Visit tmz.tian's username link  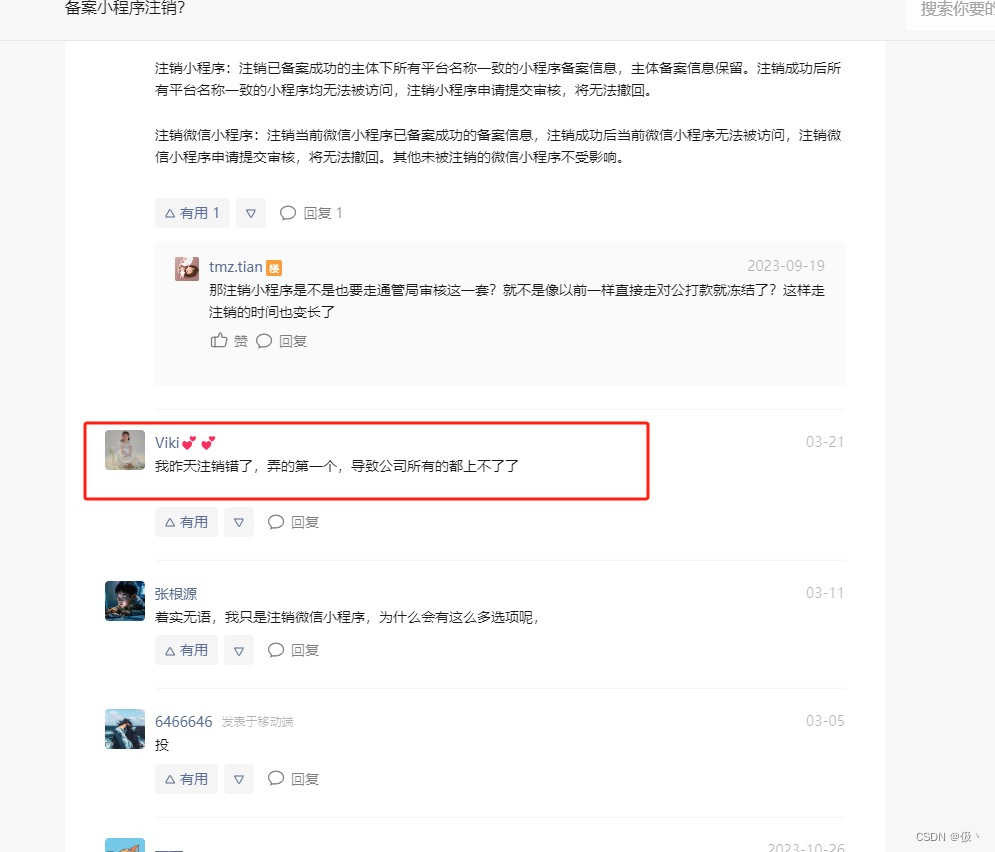pyautogui.click(x=235, y=267)
